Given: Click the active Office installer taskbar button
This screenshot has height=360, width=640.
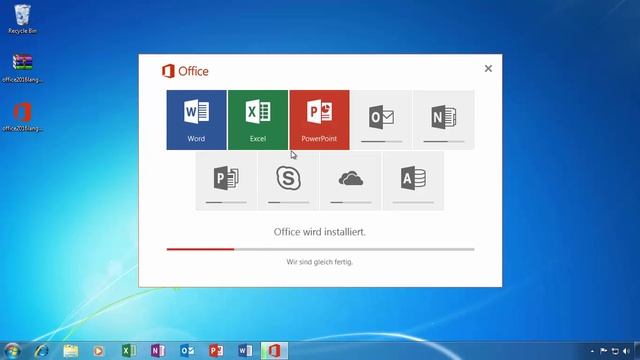Looking at the screenshot, I should [274, 351].
